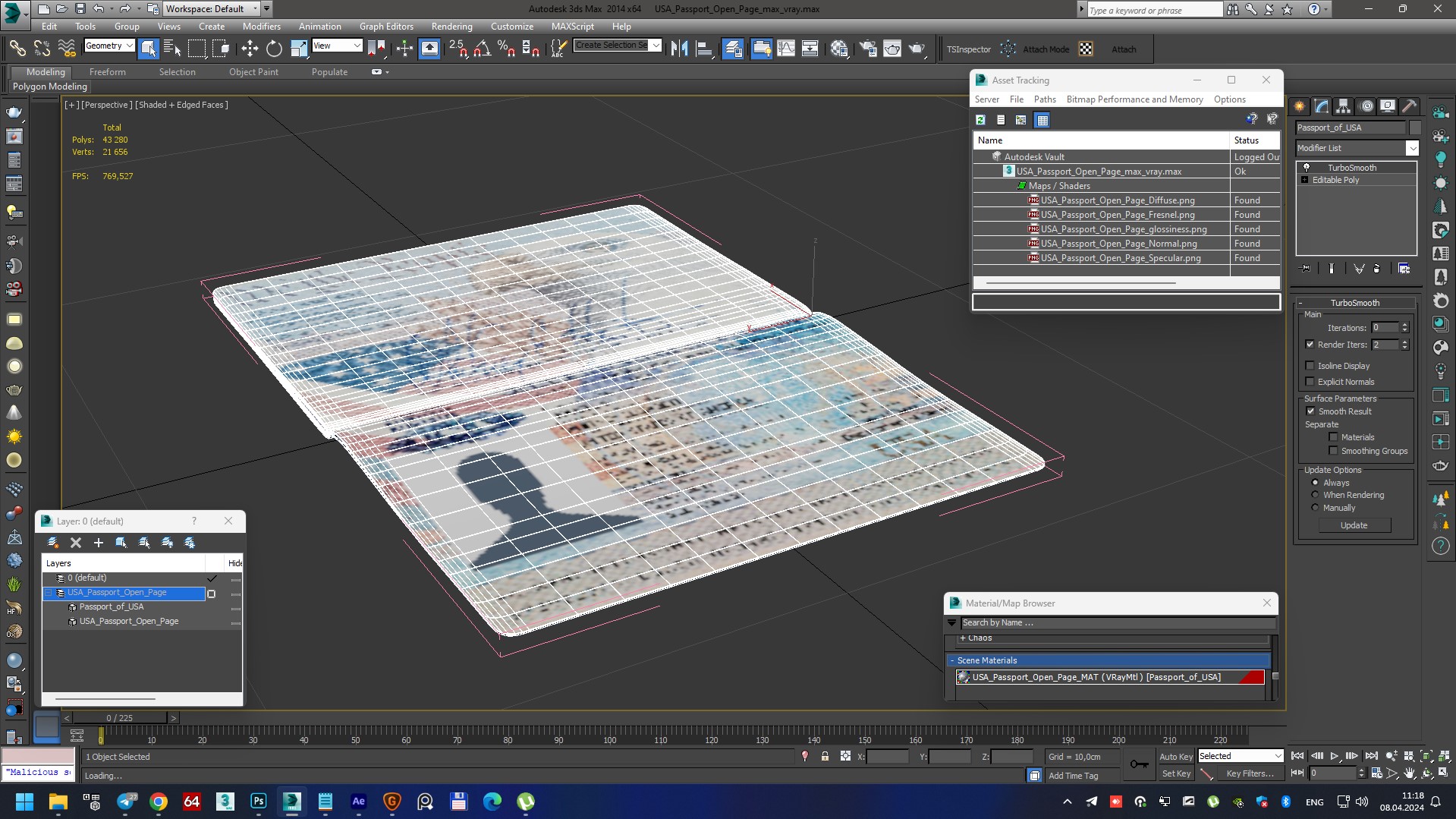Open the Modify panel tab icon
The image size is (1456, 819).
1321,106
